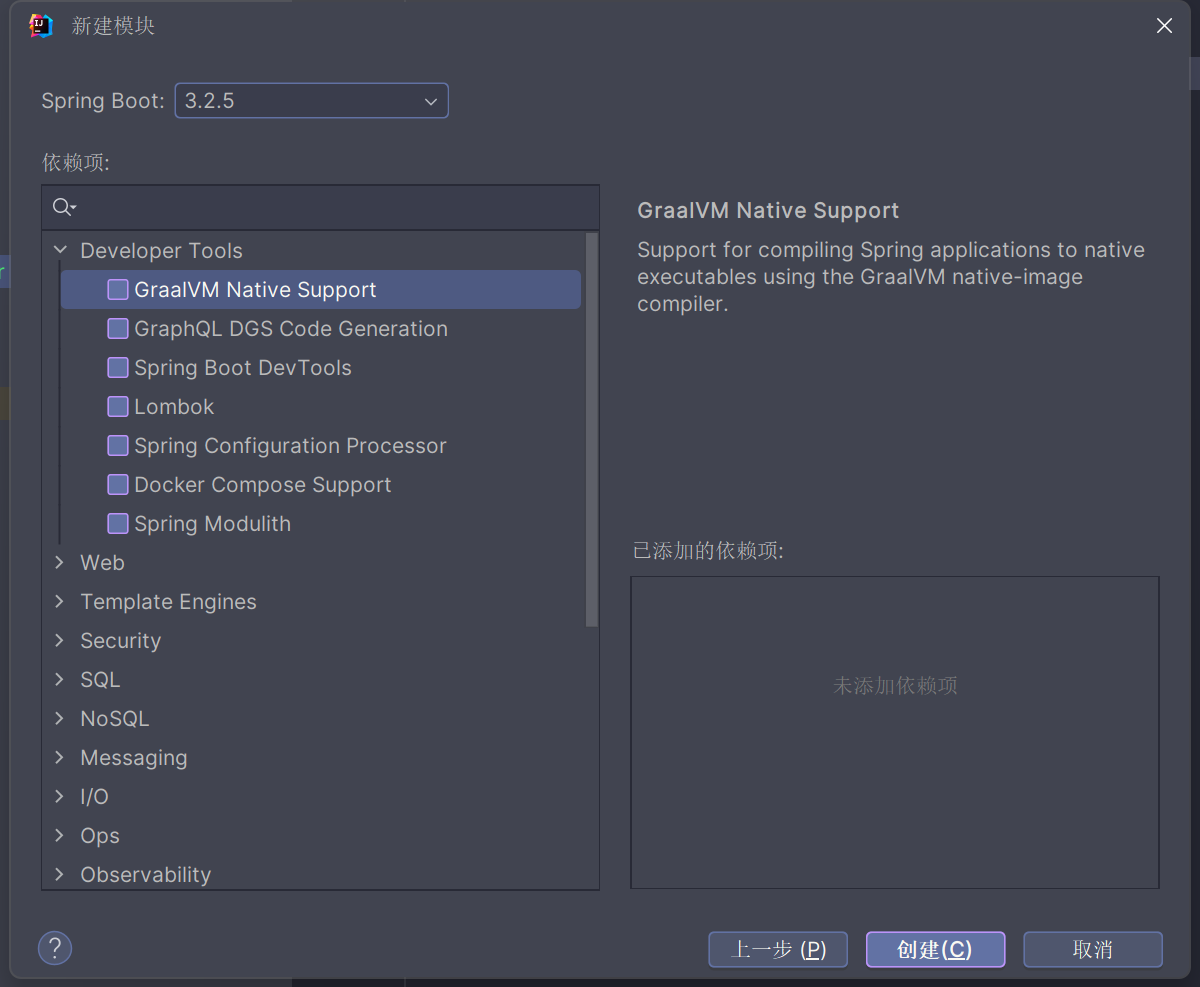Check the Lombok dependency checkbox
The width and height of the screenshot is (1200, 987).
point(118,407)
